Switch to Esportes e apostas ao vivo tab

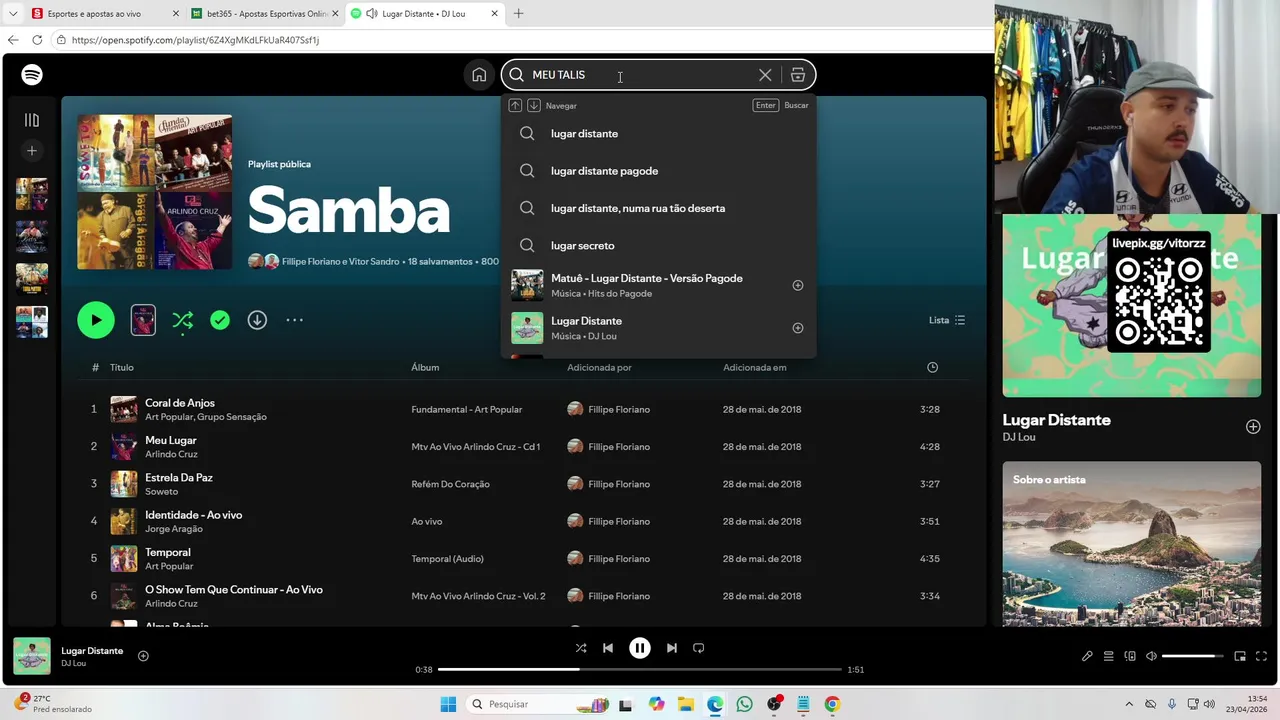tap(105, 14)
